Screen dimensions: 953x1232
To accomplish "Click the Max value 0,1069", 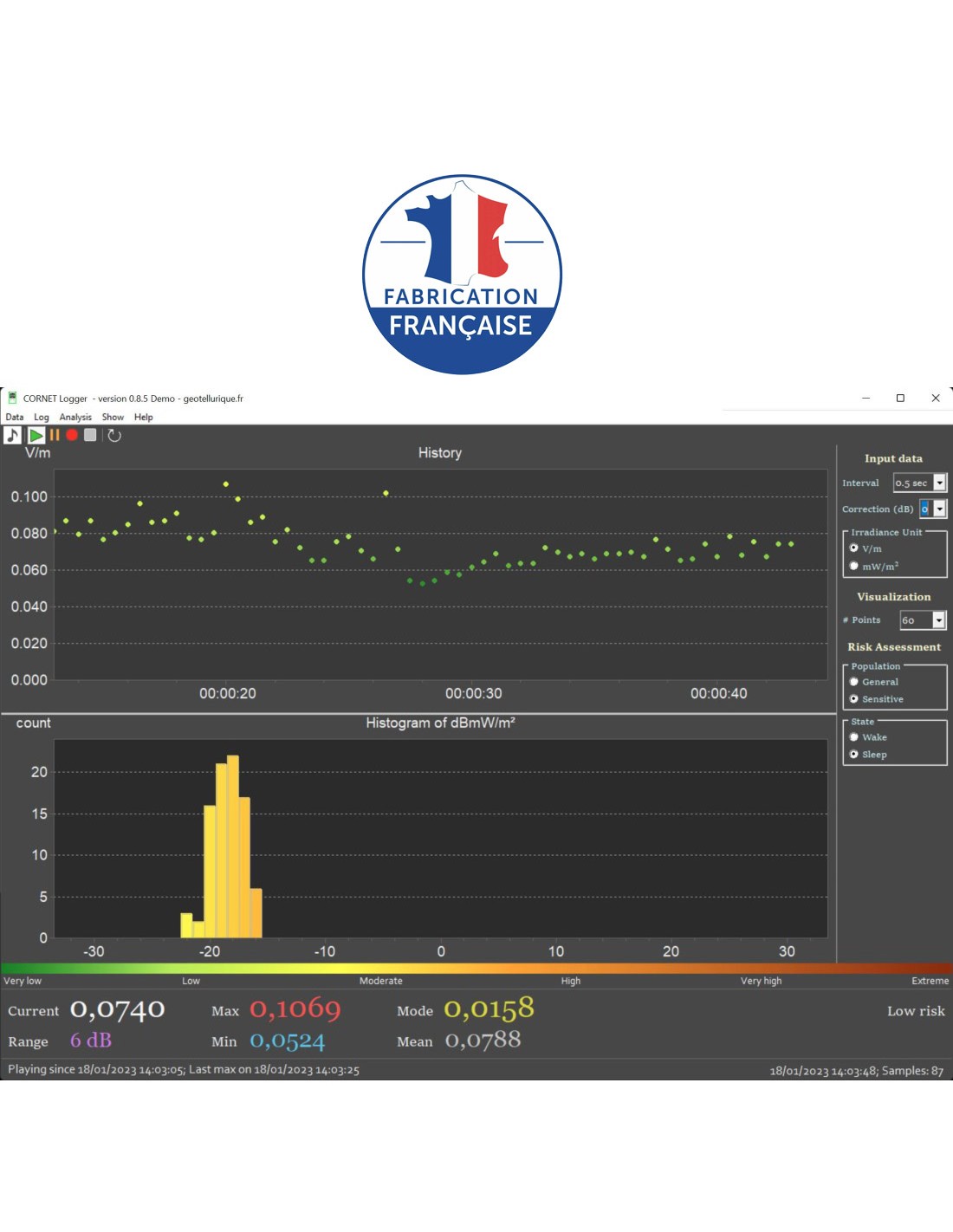I will (x=295, y=1008).
